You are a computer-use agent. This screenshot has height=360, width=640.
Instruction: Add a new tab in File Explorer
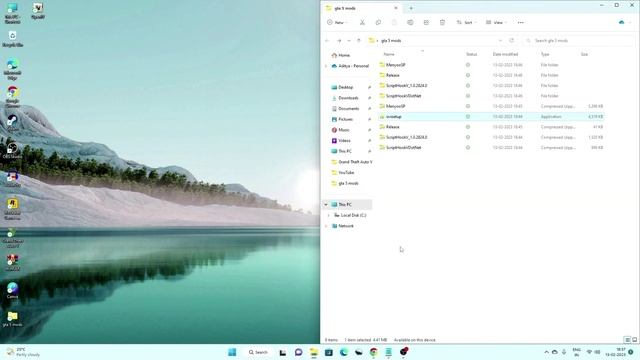point(411,8)
